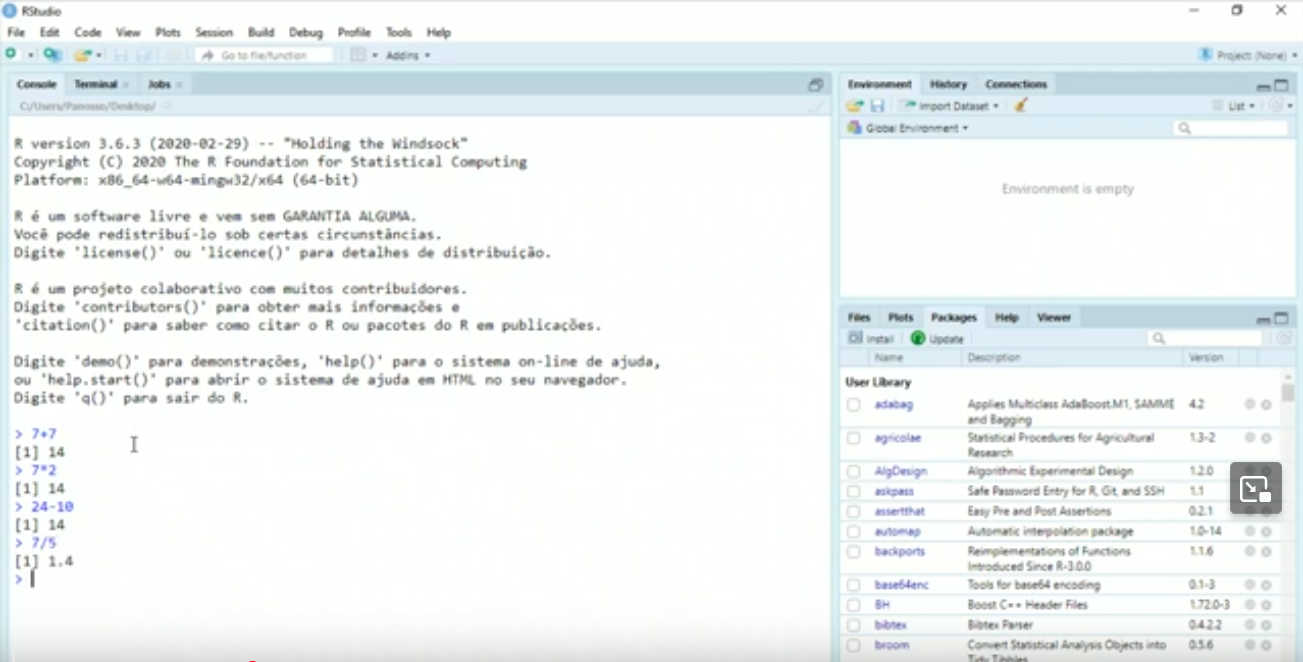
Task: Click the New File icon in the main toolbar
Action: click(12, 55)
